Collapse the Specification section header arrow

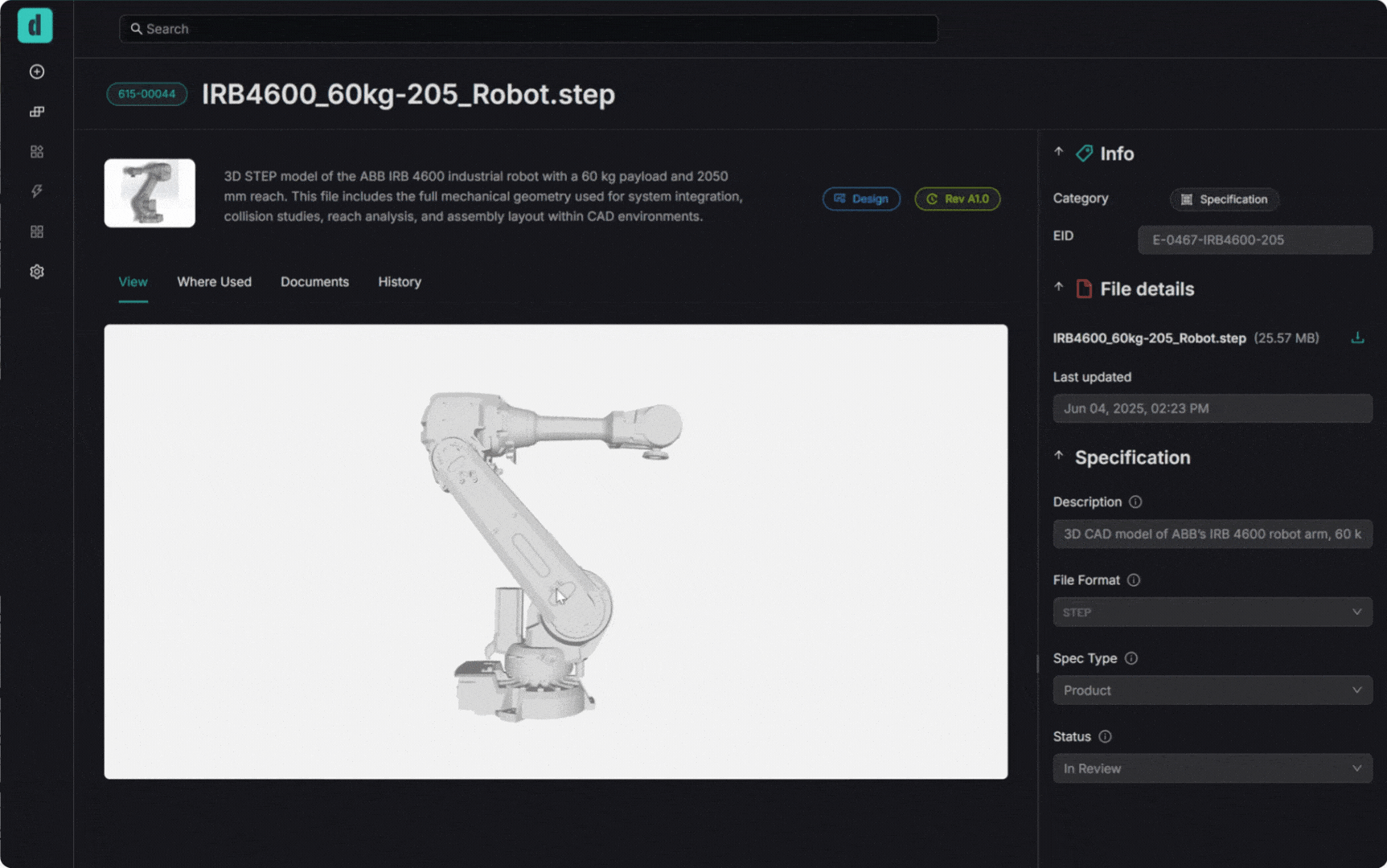[1058, 455]
